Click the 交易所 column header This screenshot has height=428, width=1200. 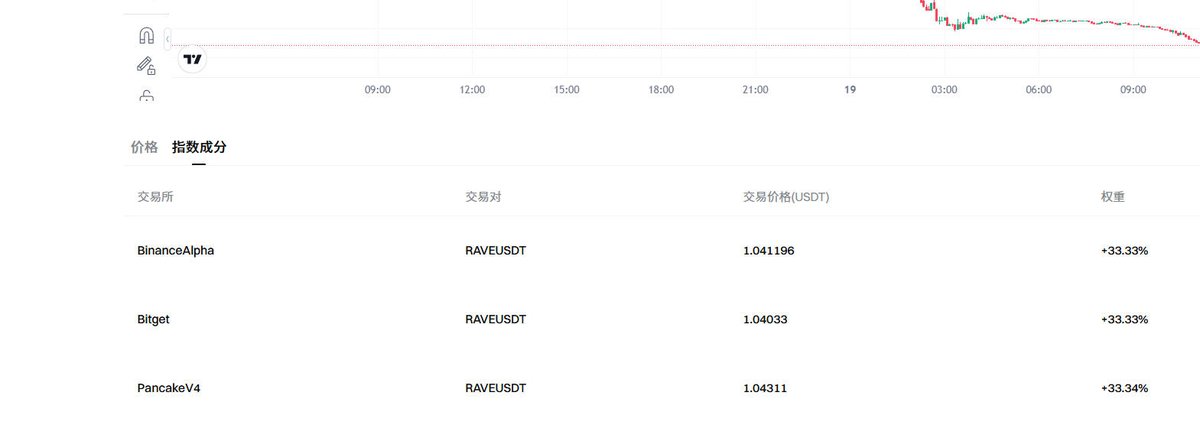click(x=155, y=197)
